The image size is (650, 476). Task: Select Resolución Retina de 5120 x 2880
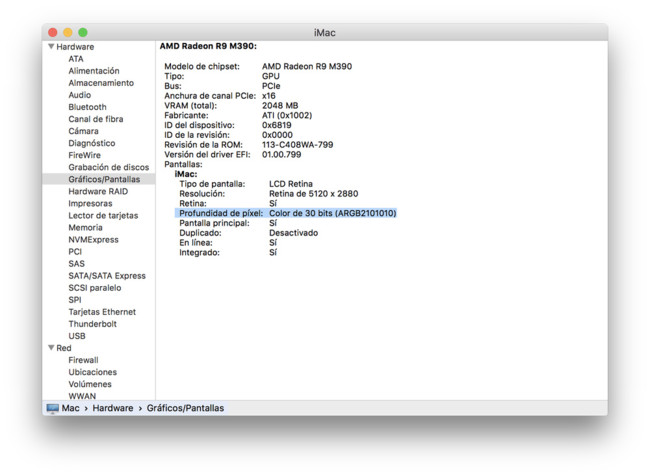[x=269, y=194]
